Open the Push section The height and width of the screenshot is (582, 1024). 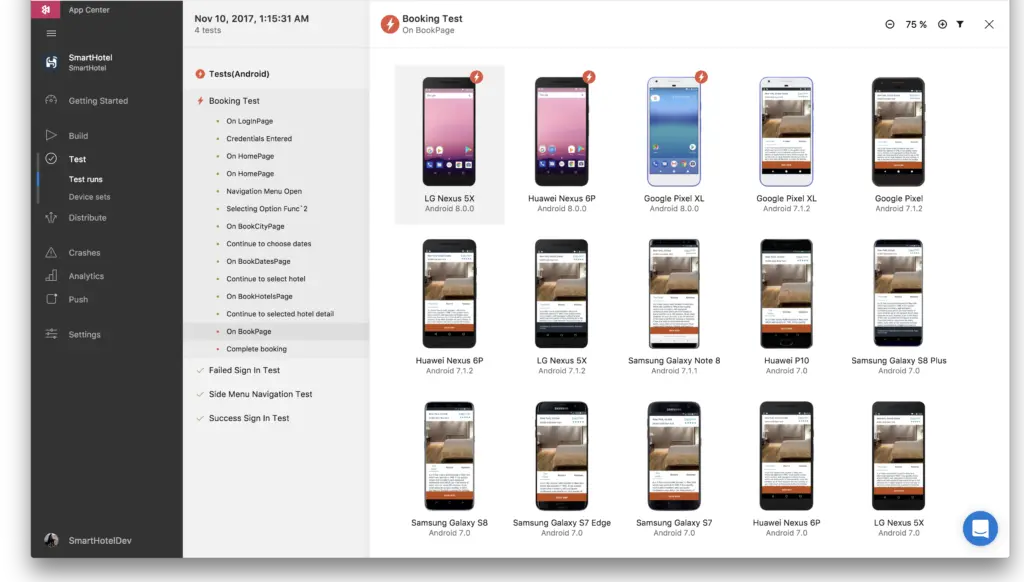pos(78,300)
